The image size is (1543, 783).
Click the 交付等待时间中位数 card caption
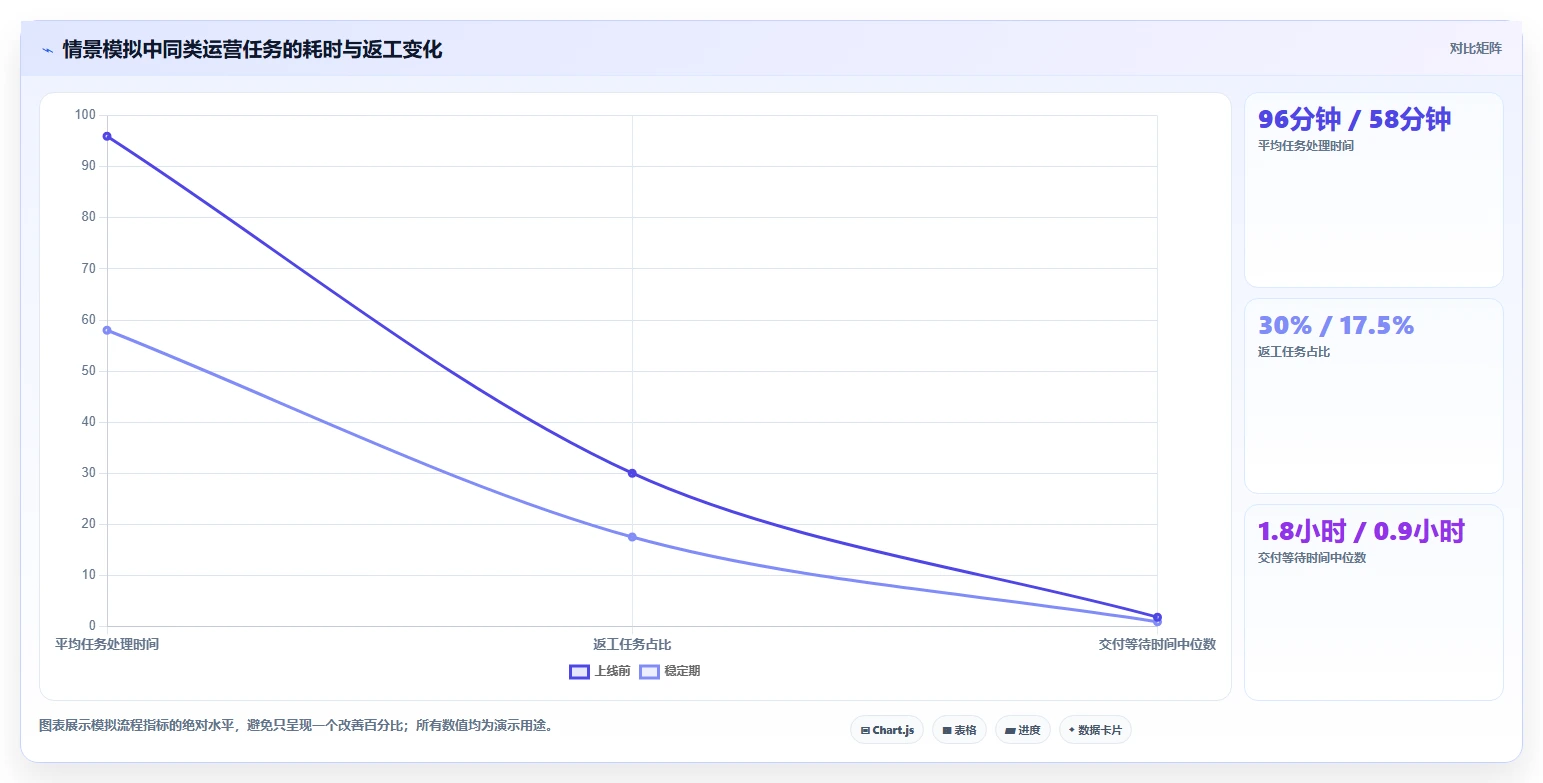pyautogui.click(x=1312, y=558)
